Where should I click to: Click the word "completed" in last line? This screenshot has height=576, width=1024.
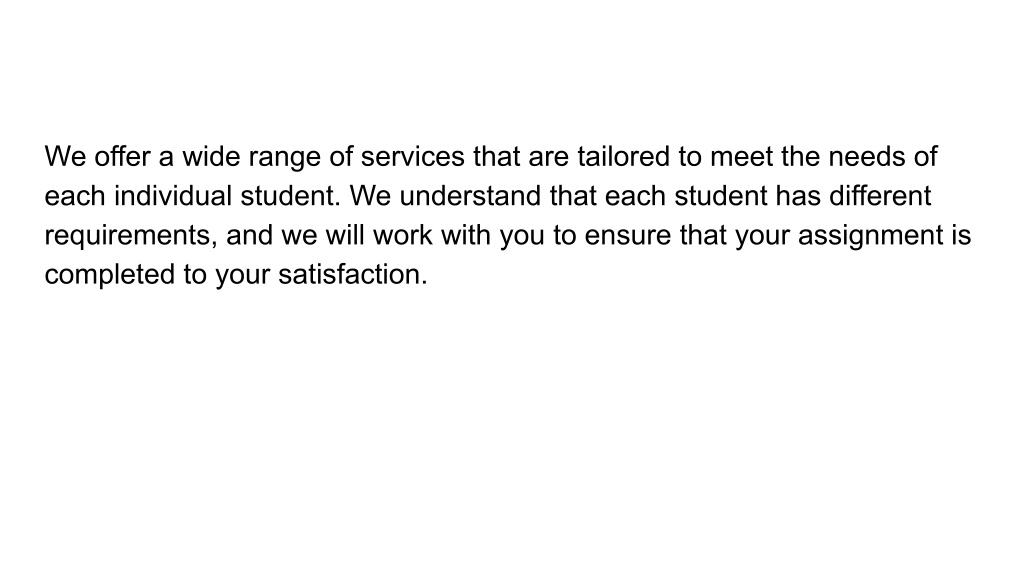tap(110, 276)
